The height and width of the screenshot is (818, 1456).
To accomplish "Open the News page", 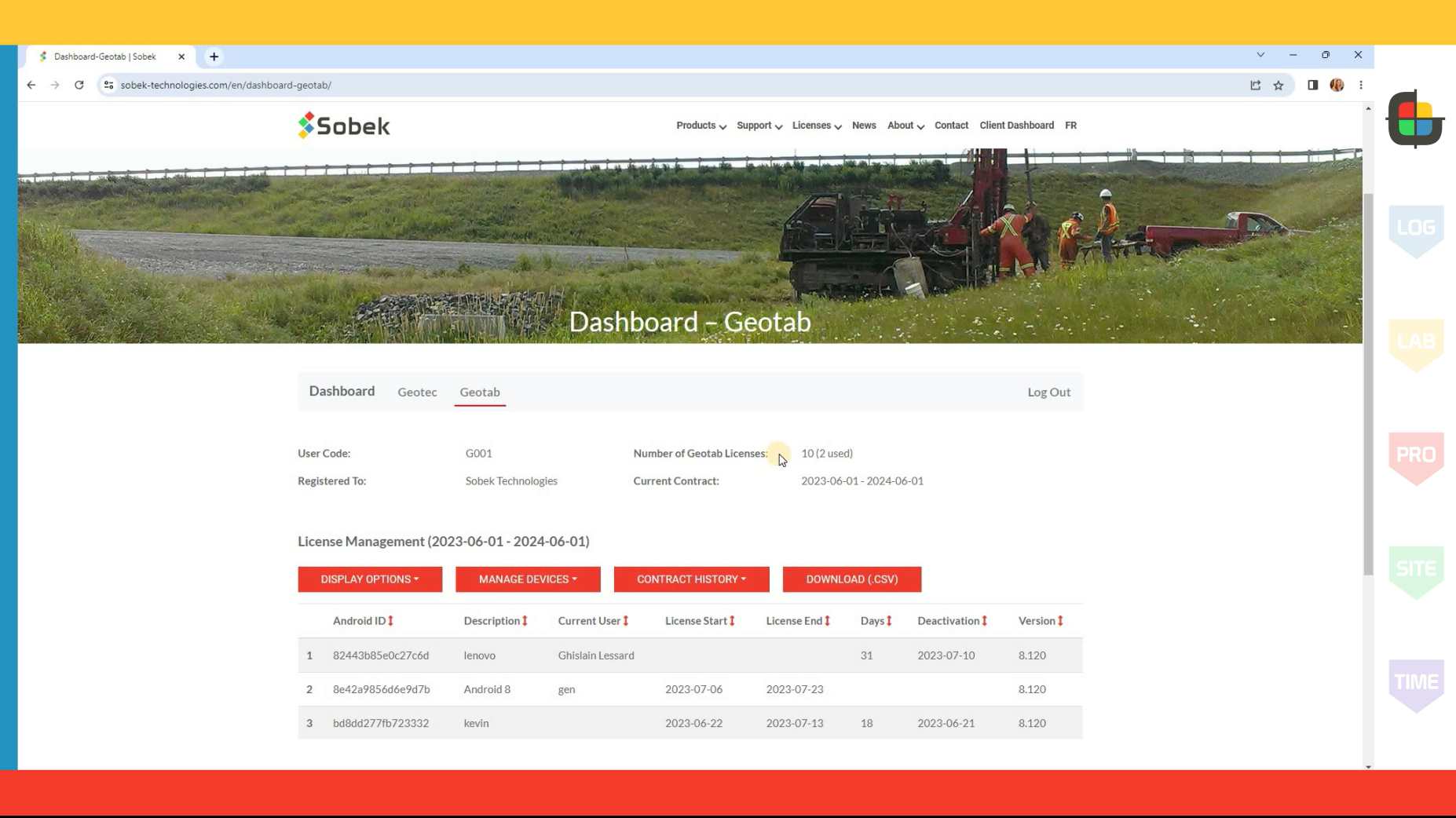I will coord(864,126).
